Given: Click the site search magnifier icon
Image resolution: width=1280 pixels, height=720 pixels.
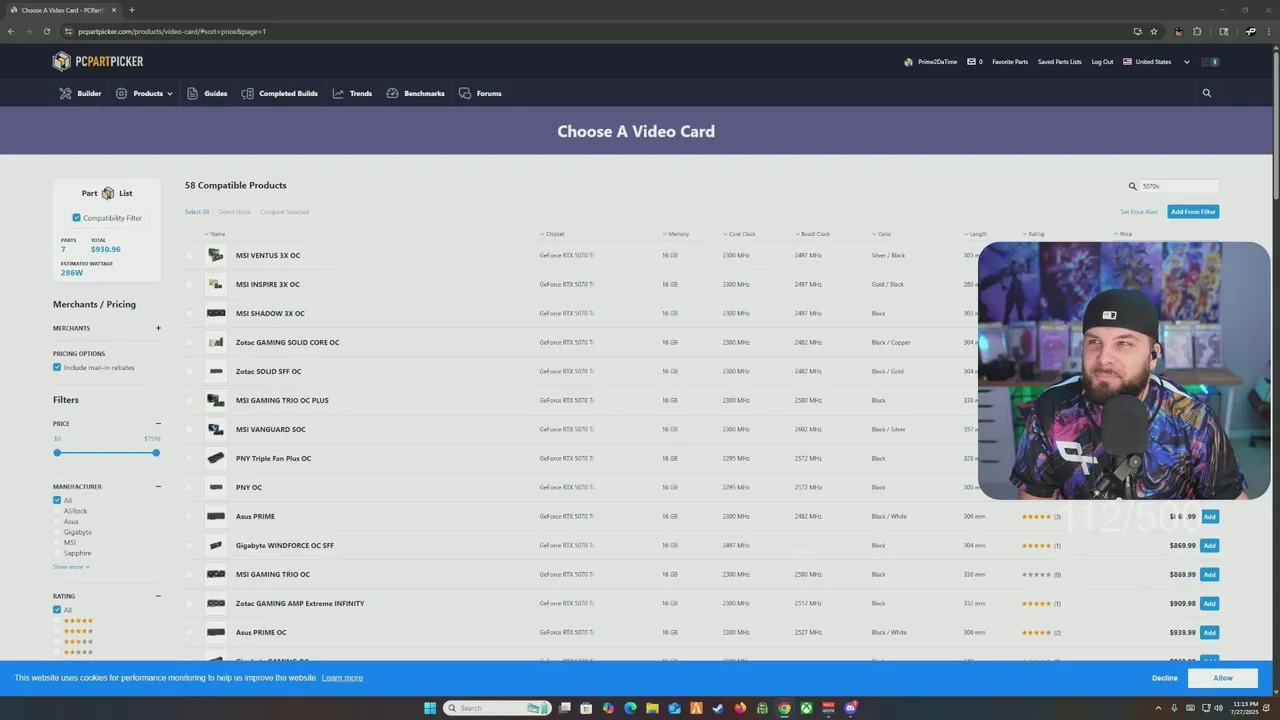Looking at the screenshot, I should (1207, 93).
